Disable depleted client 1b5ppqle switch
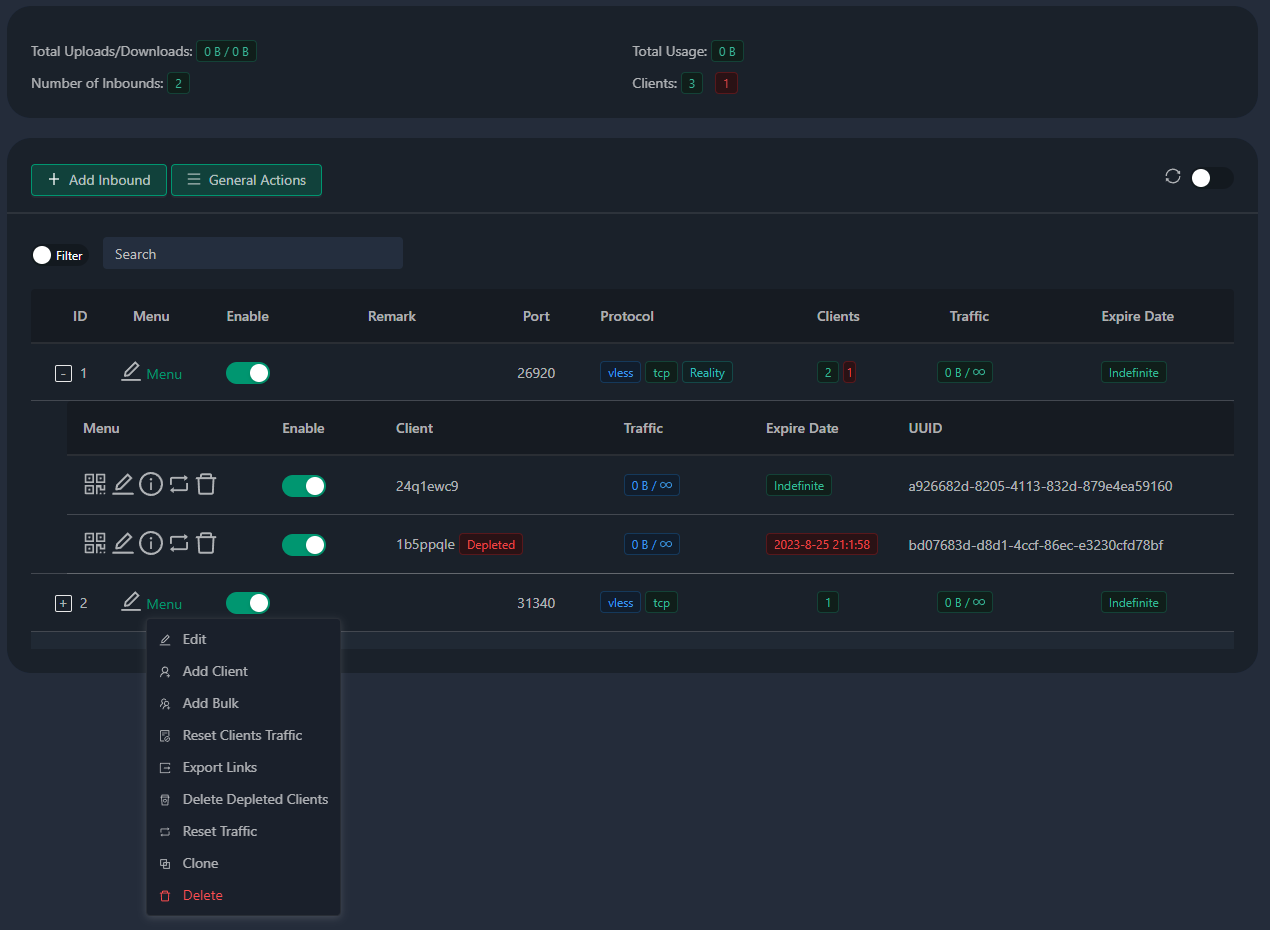Image resolution: width=1270 pixels, height=930 pixels. pos(304,545)
